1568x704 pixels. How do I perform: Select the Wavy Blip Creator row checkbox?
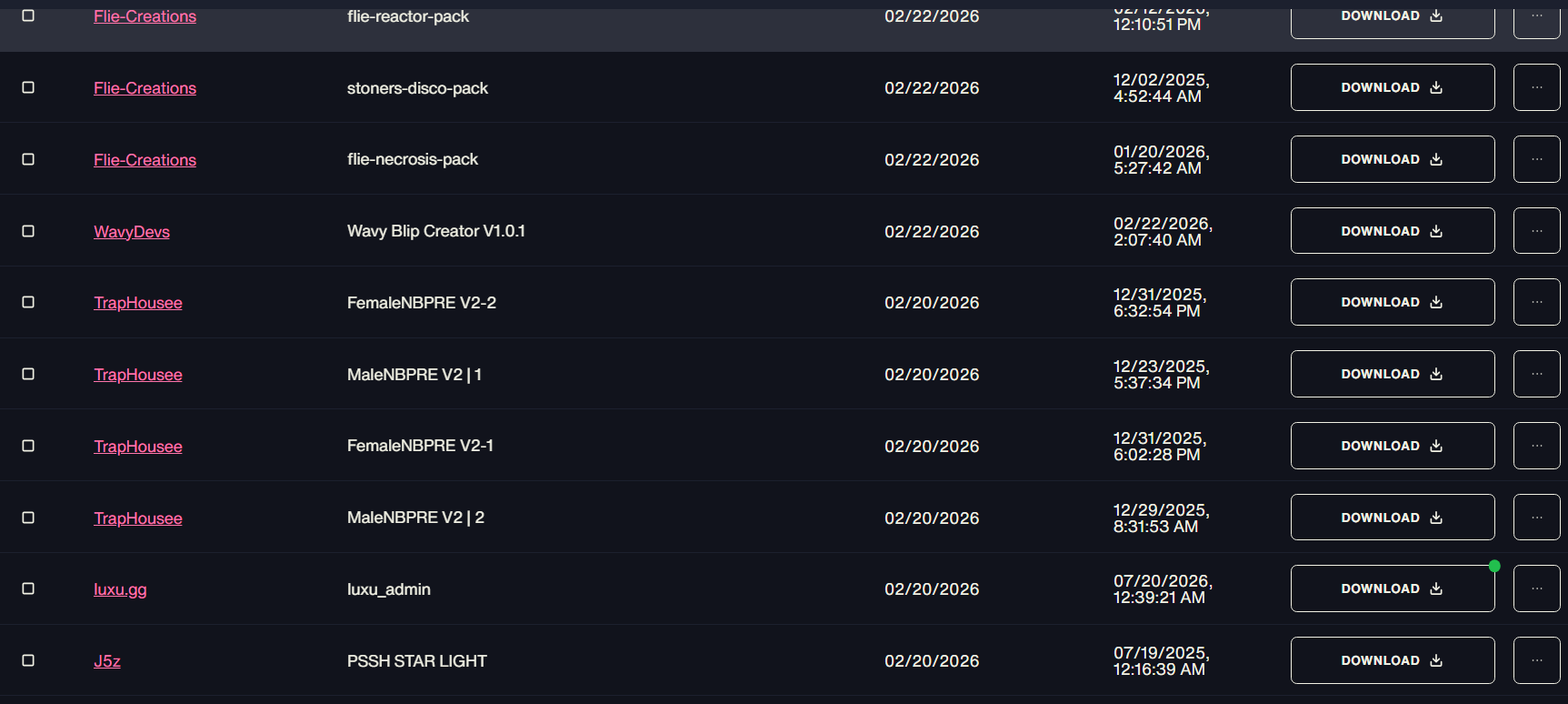(28, 231)
